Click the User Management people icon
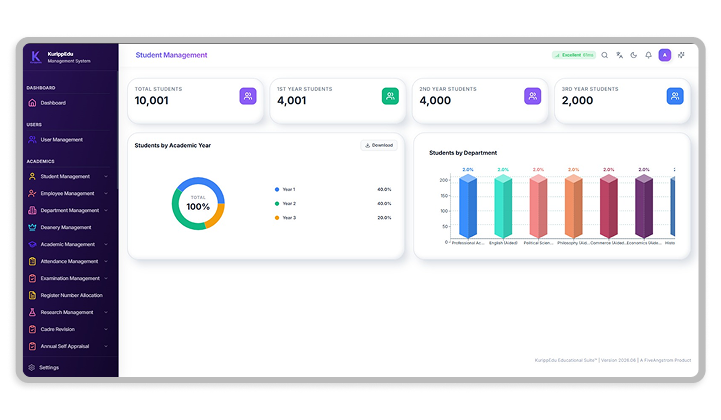This screenshot has width=721, height=420. [x=32, y=139]
